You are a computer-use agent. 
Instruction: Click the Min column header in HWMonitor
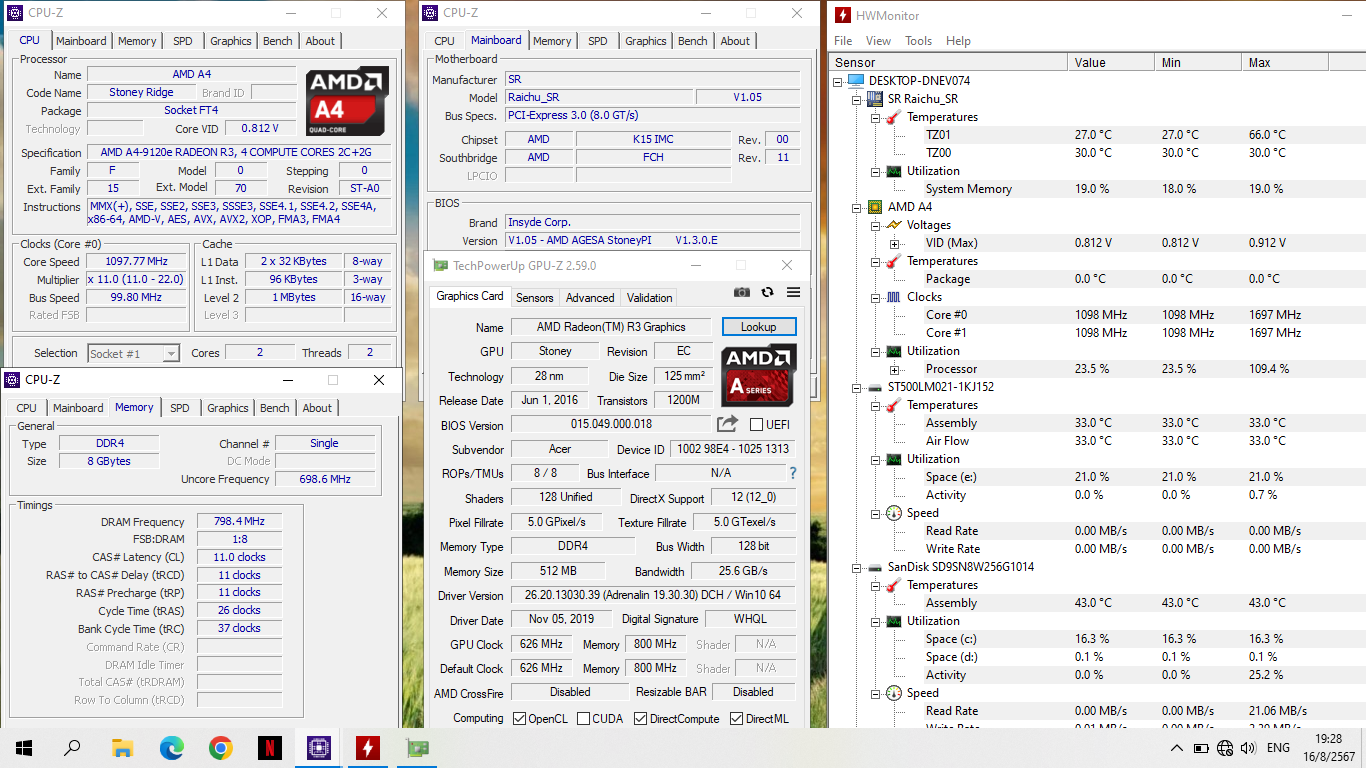(x=1198, y=62)
